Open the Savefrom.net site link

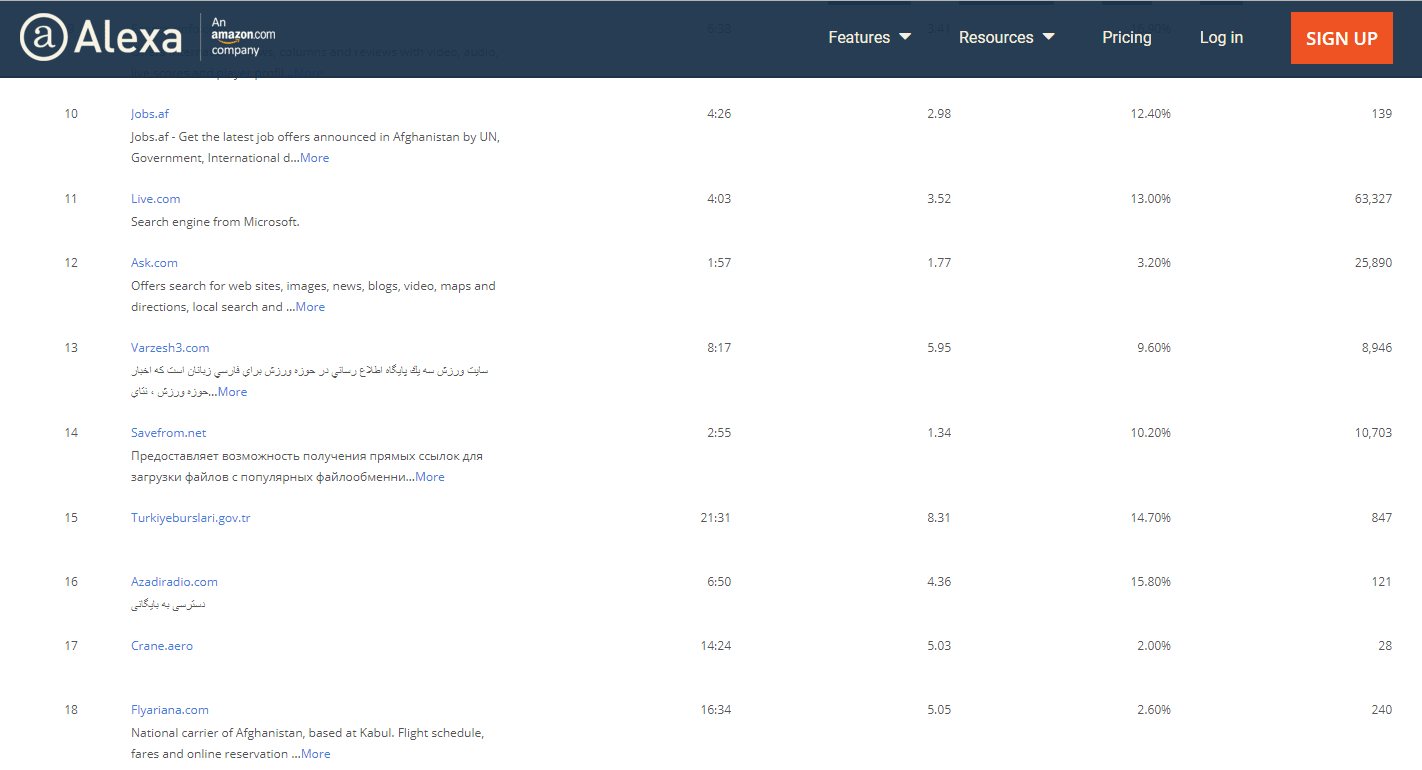(168, 433)
